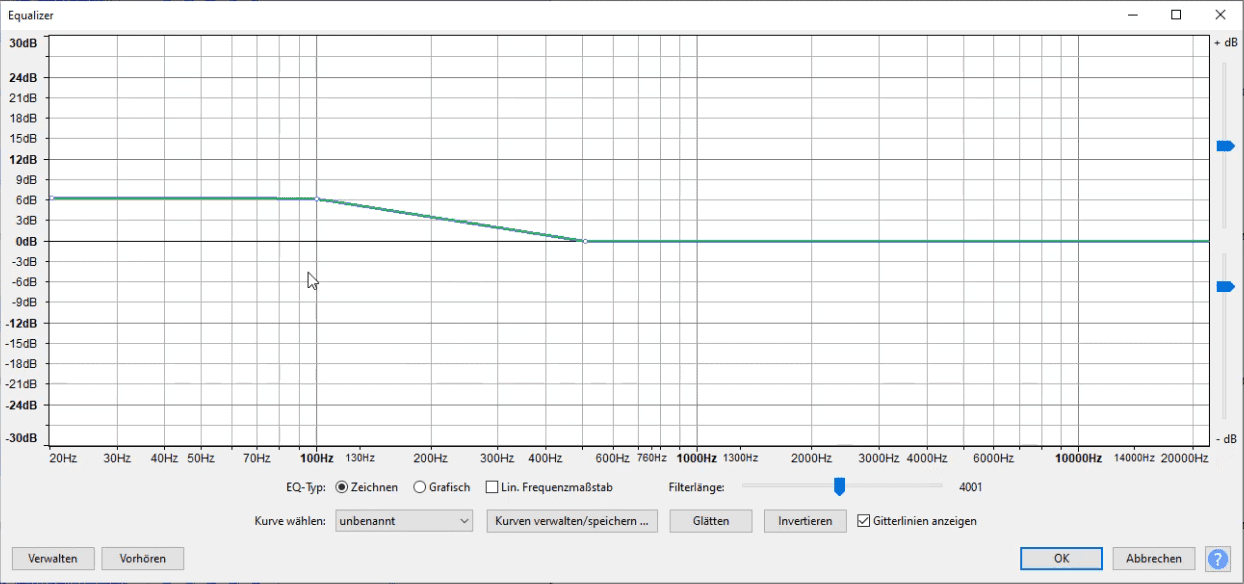
Task: Select the Zeichnen EQ type radio button
Action: (x=342, y=487)
